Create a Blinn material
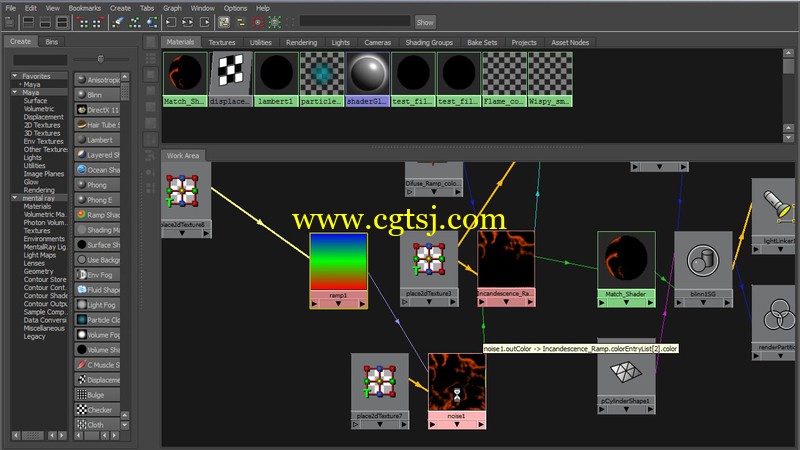 (97, 95)
